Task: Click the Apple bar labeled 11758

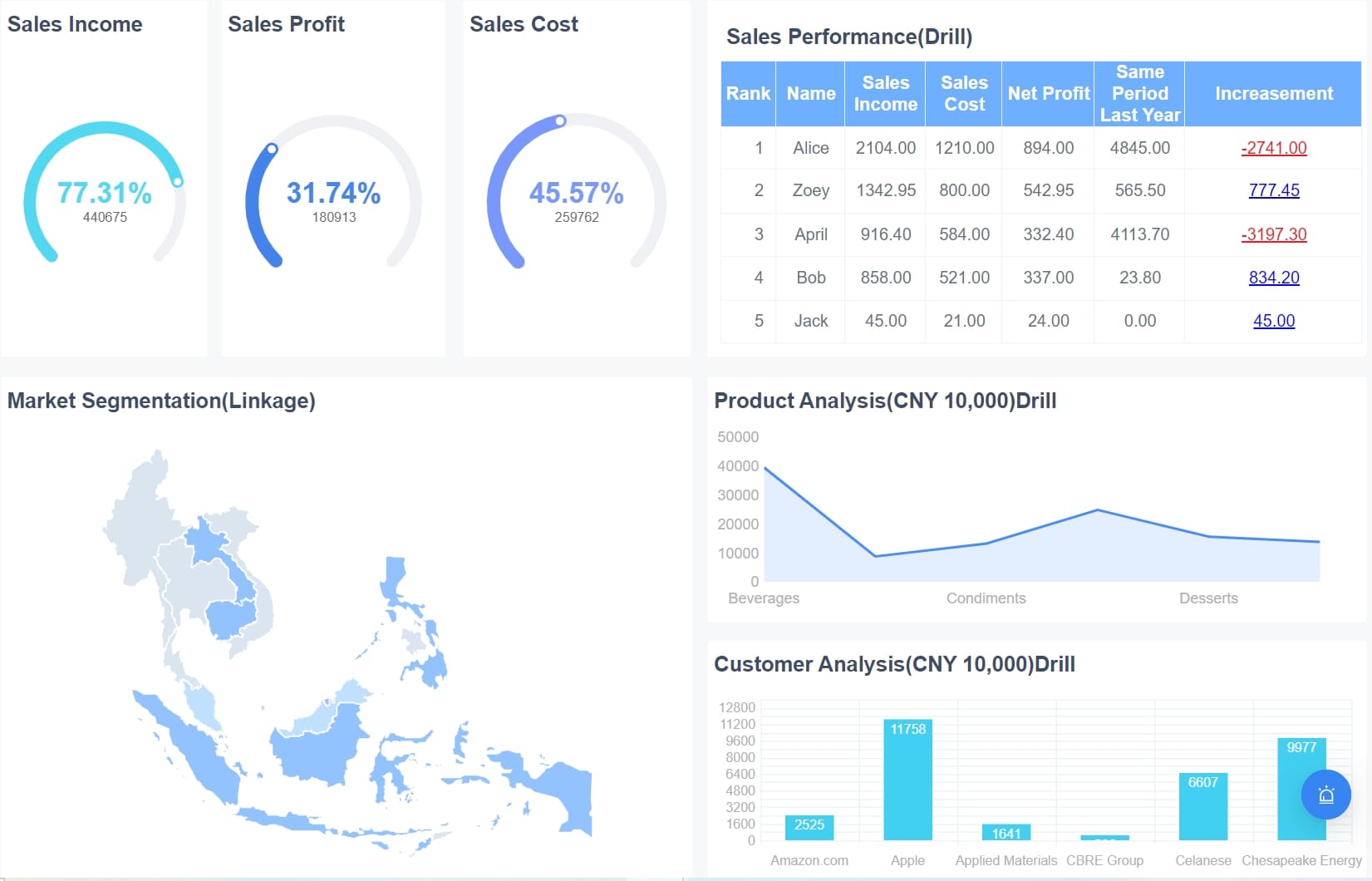Action: click(x=907, y=781)
